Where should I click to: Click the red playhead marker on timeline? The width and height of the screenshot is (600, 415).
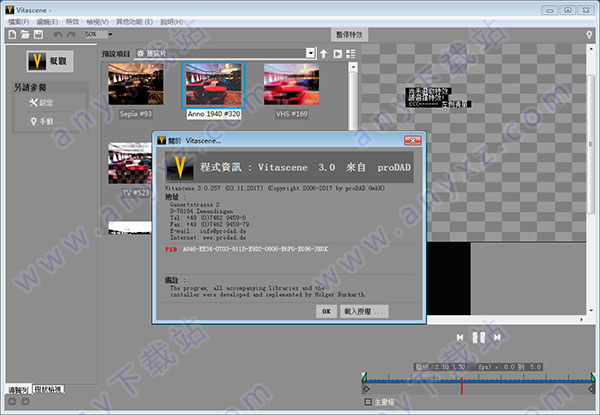coord(462,386)
